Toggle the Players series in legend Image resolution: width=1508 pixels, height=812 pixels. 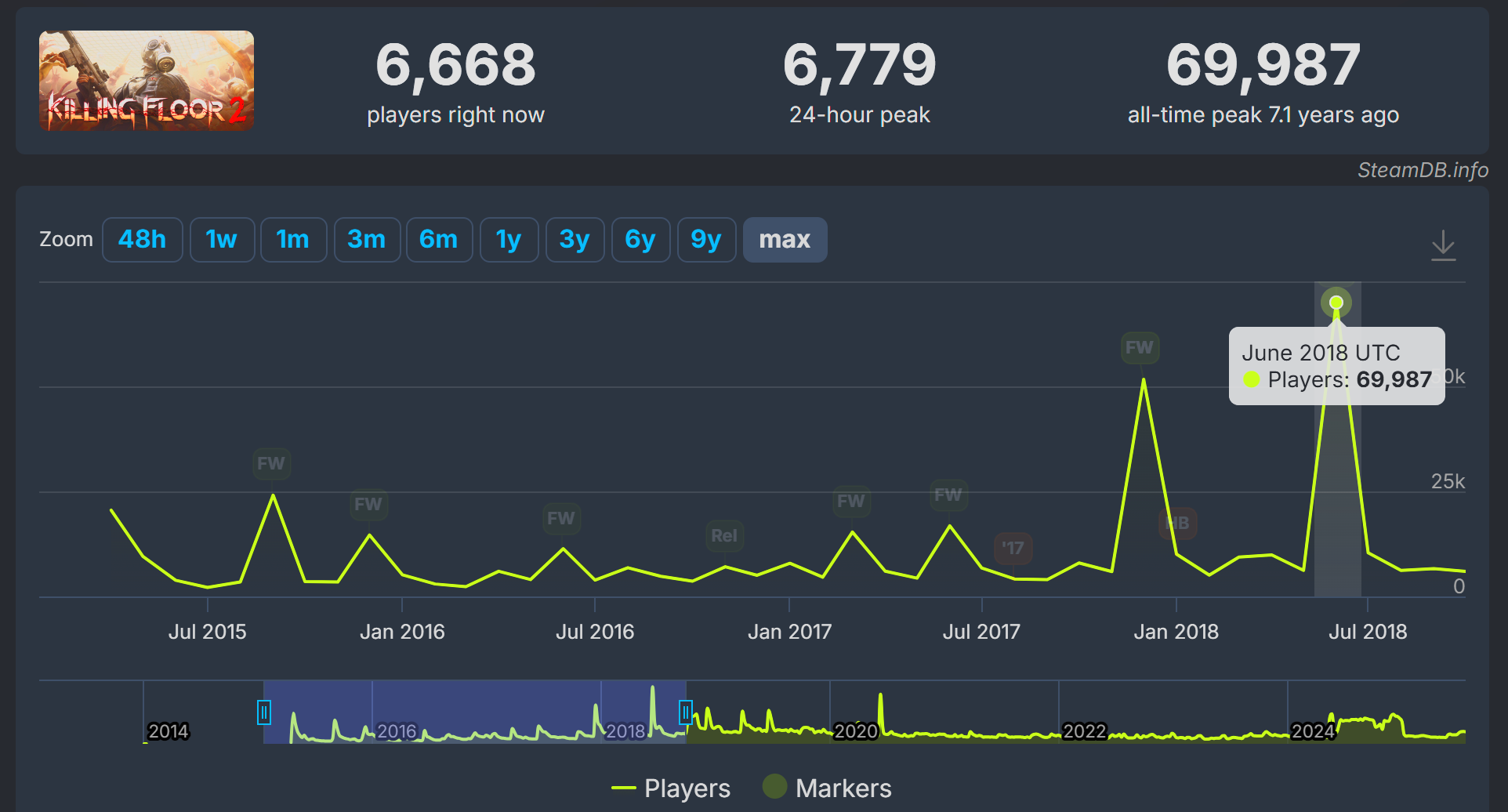coord(671,788)
